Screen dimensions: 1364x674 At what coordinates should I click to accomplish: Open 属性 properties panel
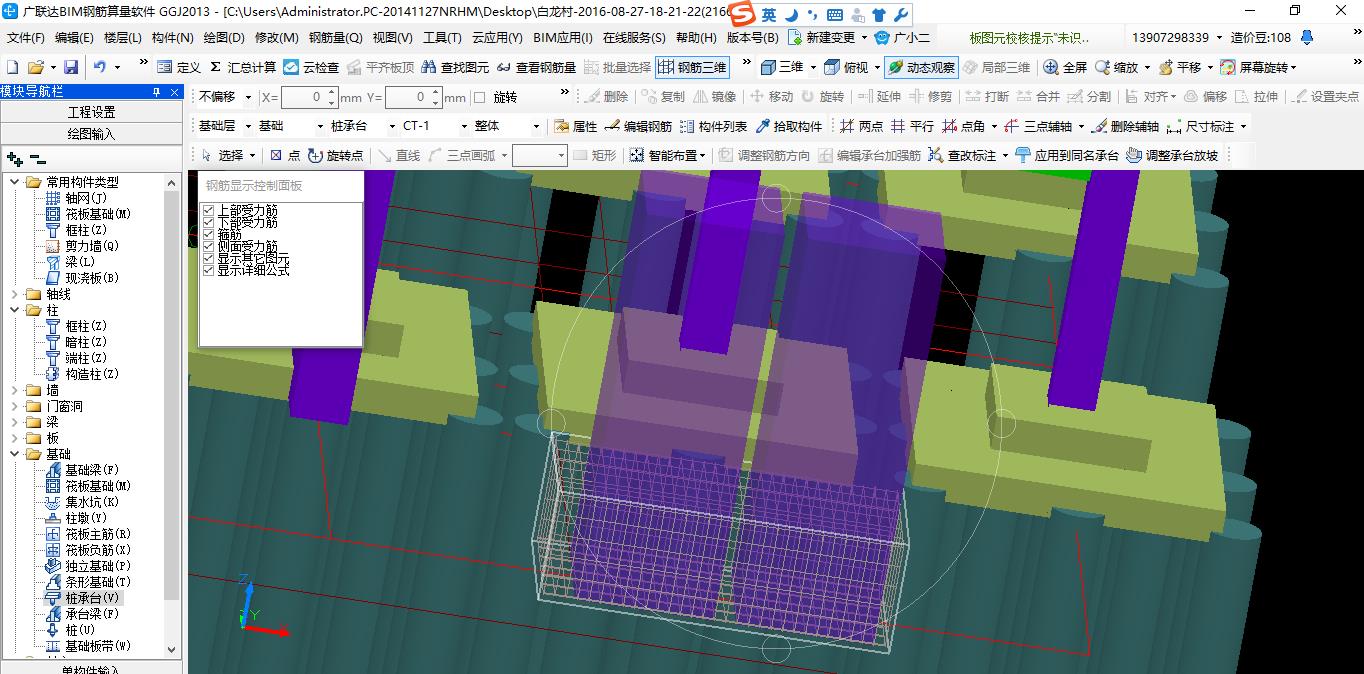coord(575,126)
